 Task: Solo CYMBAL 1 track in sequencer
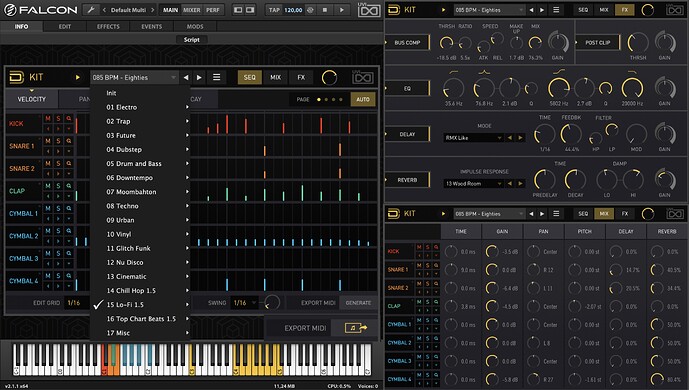pyautogui.click(x=58, y=208)
